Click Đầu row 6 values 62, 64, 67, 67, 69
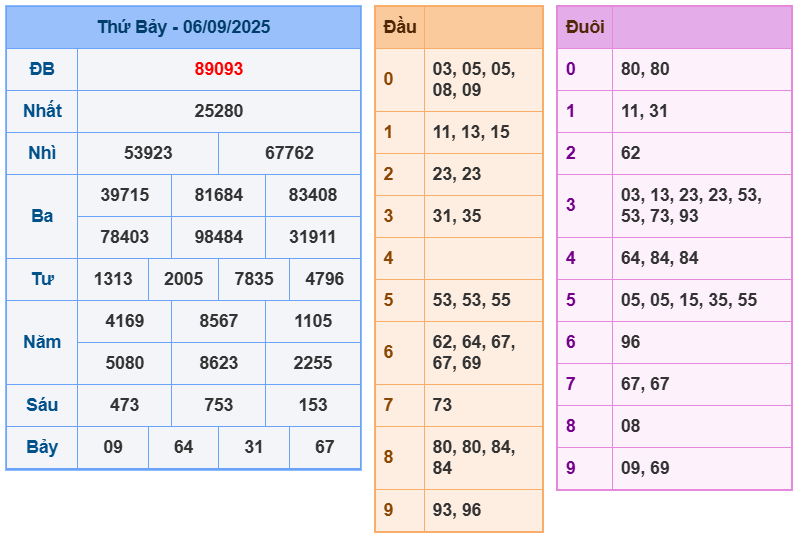This screenshot has height=535, width=800. click(x=474, y=352)
